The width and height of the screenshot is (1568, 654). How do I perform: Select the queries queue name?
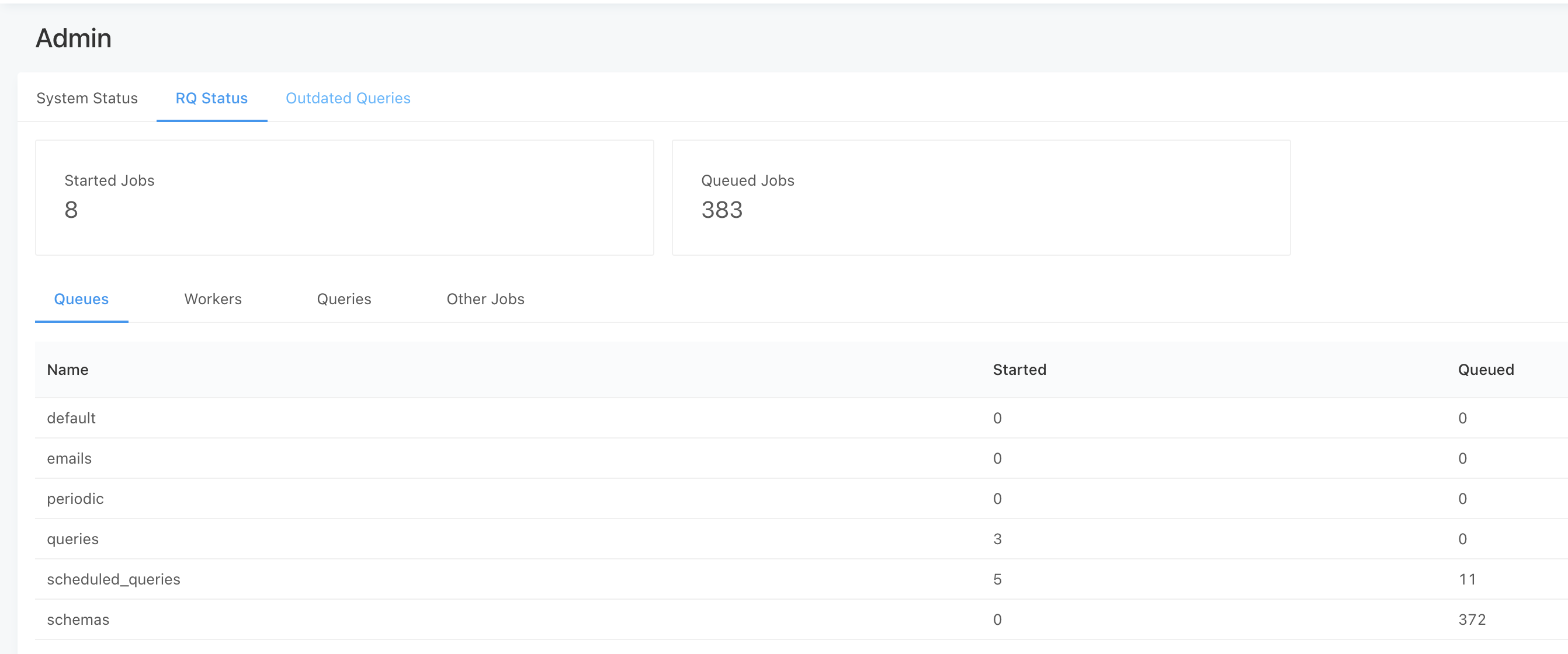(x=73, y=539)
